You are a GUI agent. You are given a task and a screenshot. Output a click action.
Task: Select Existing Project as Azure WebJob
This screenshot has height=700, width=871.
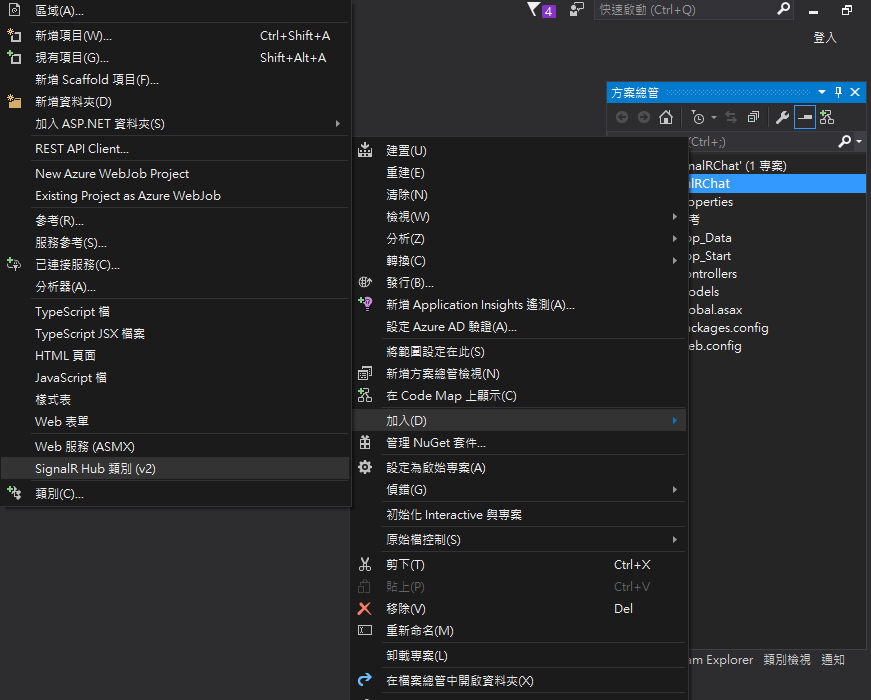point(175,196)
